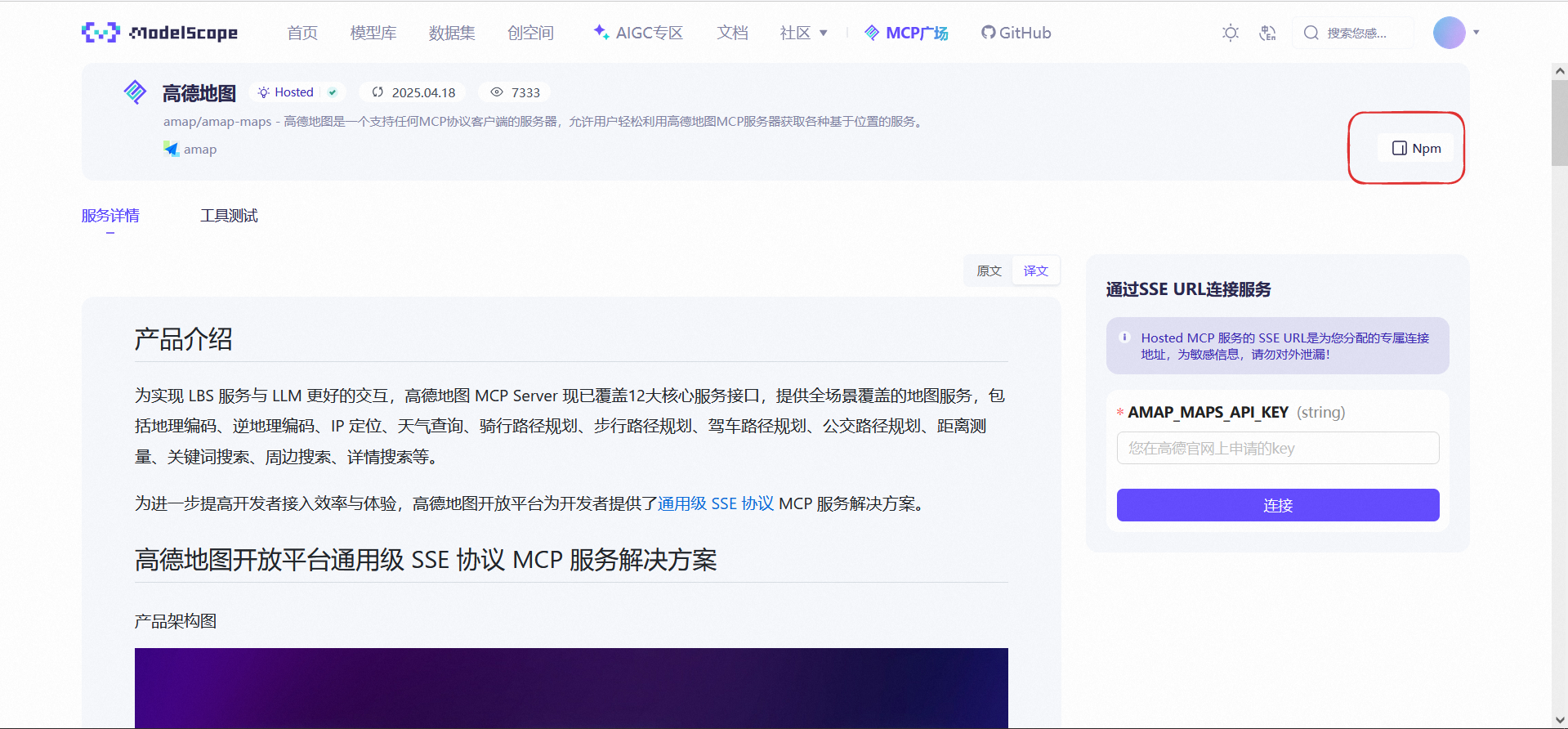Screen dimensions: 1568x729
Task: Click the eye view-count icon
Action: [x=497, y=92]
